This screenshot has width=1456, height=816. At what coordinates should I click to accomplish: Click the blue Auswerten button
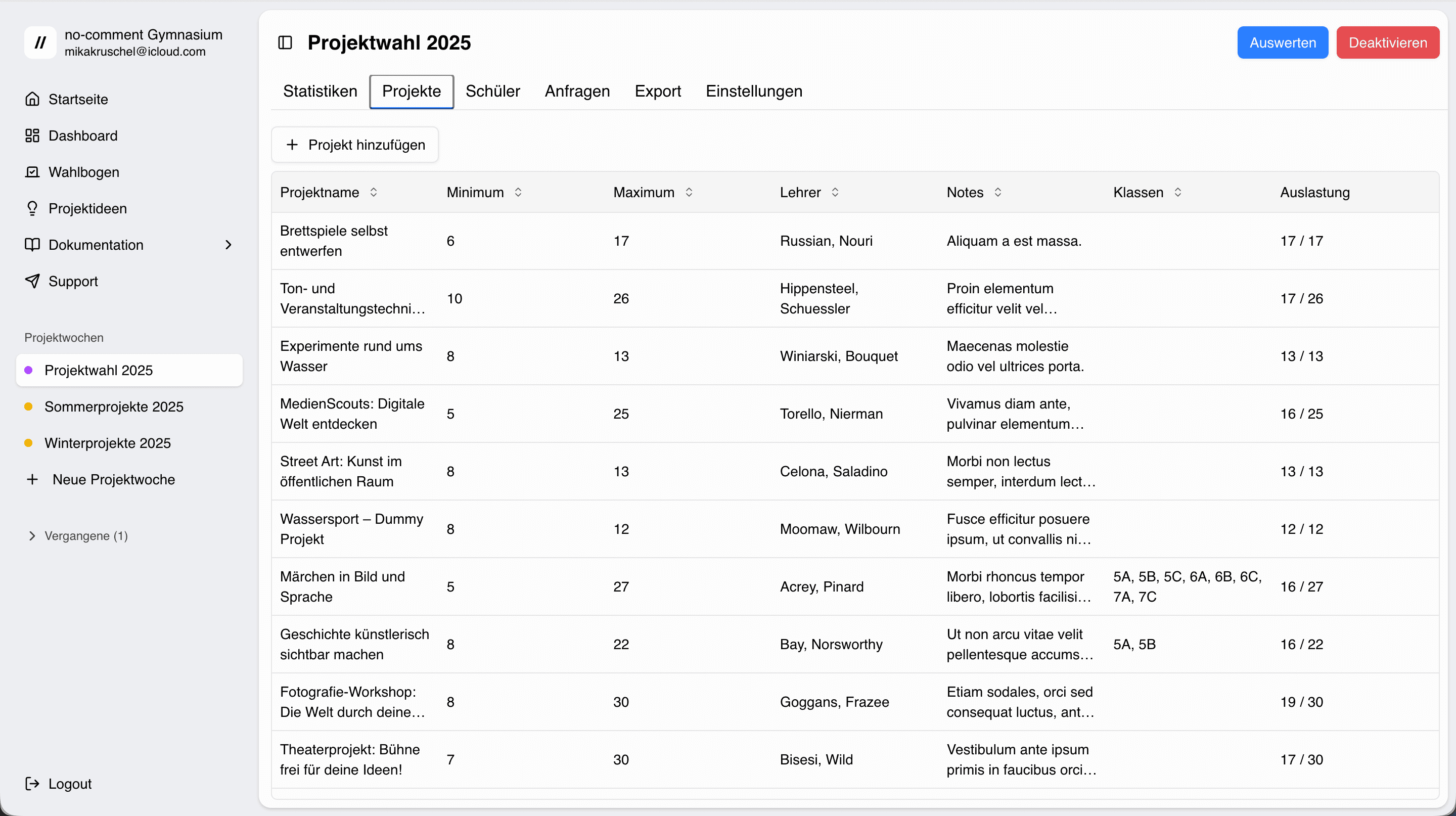click(1283, 42)
